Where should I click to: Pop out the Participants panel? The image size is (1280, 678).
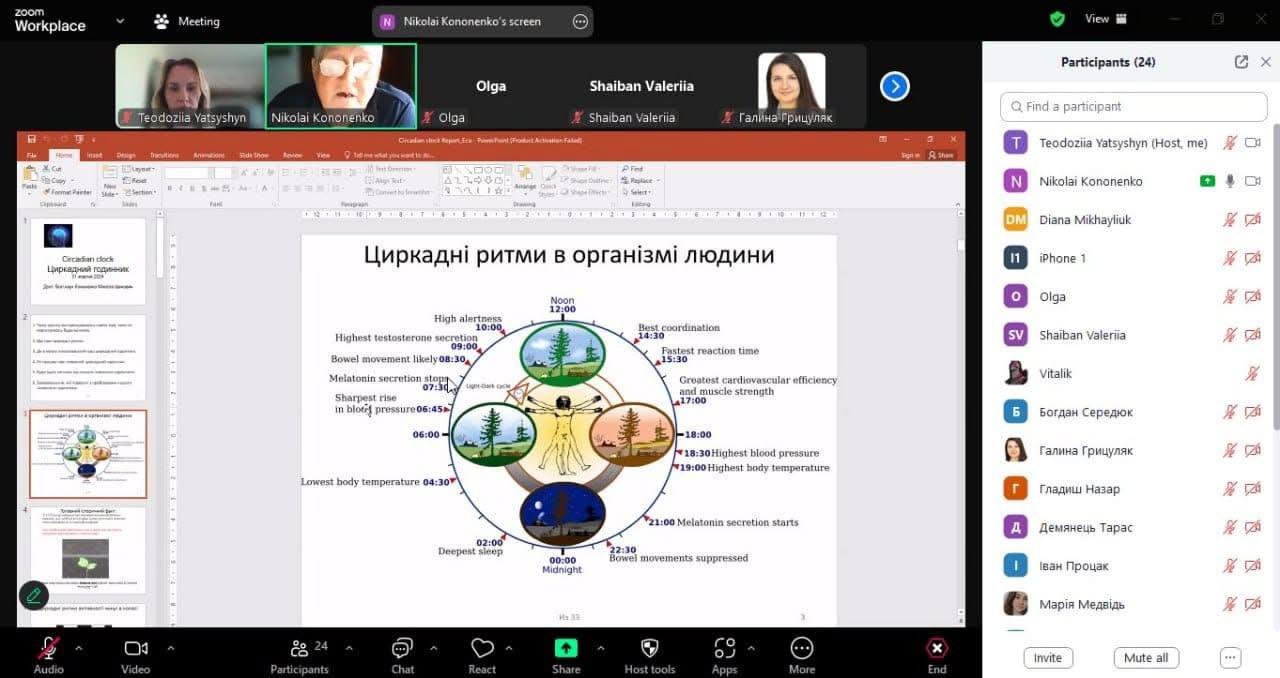click(1241, 62)
